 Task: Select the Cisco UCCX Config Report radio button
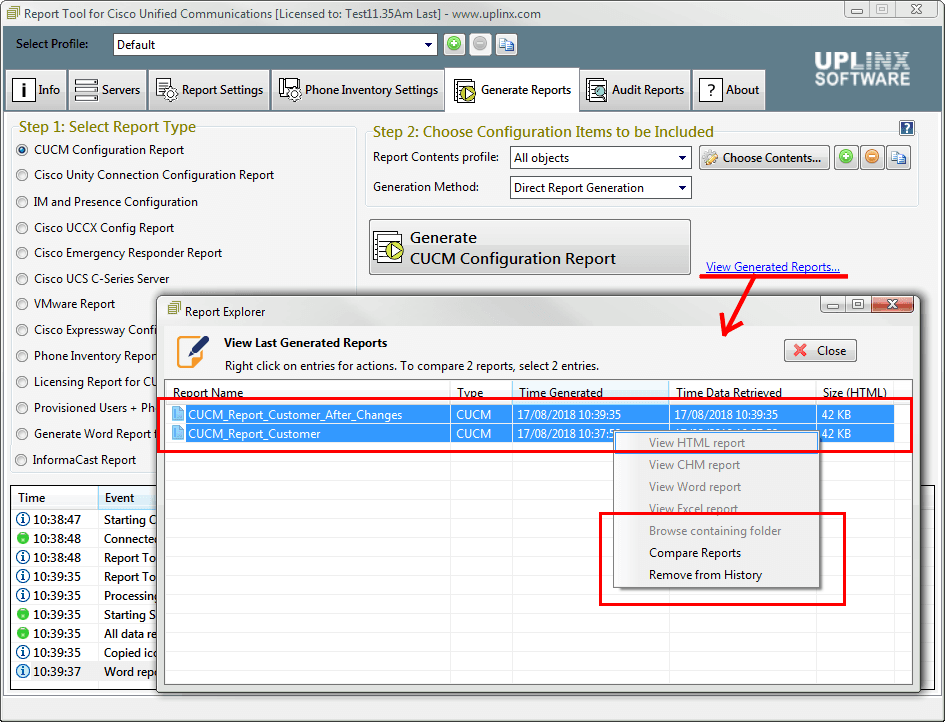point(23,228)
